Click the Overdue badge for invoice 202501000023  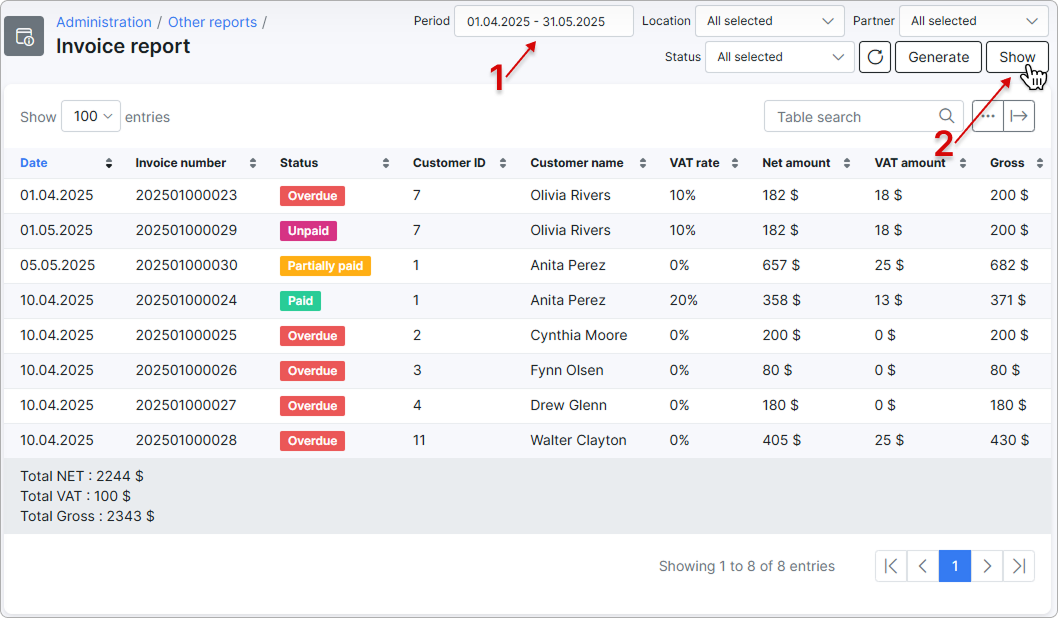tap(312, 196)
